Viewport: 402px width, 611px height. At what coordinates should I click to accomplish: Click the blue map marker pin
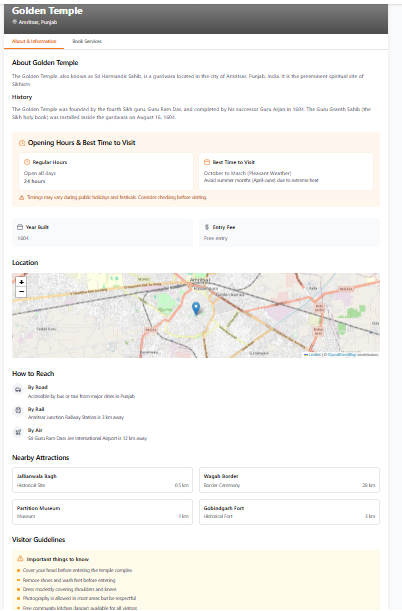pyautogui.click(x=196, y=309)
